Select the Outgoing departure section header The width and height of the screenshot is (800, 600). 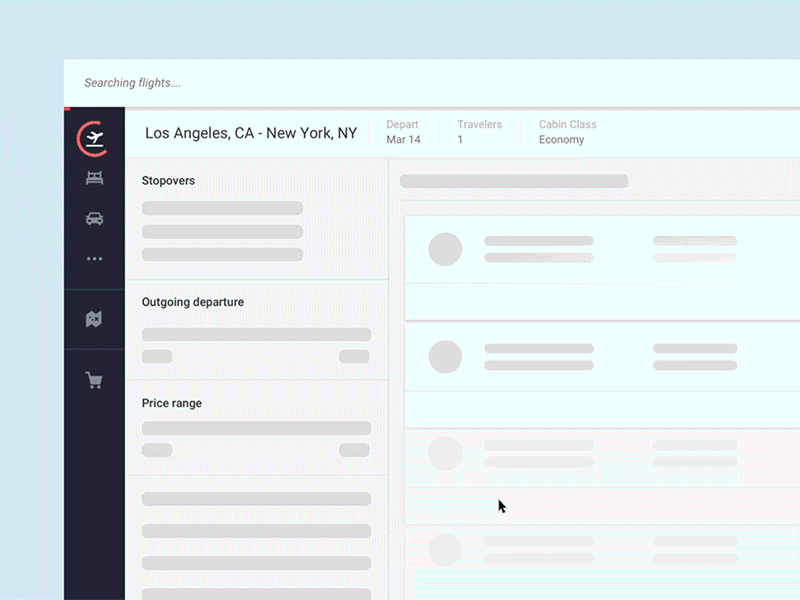(193, 301)
